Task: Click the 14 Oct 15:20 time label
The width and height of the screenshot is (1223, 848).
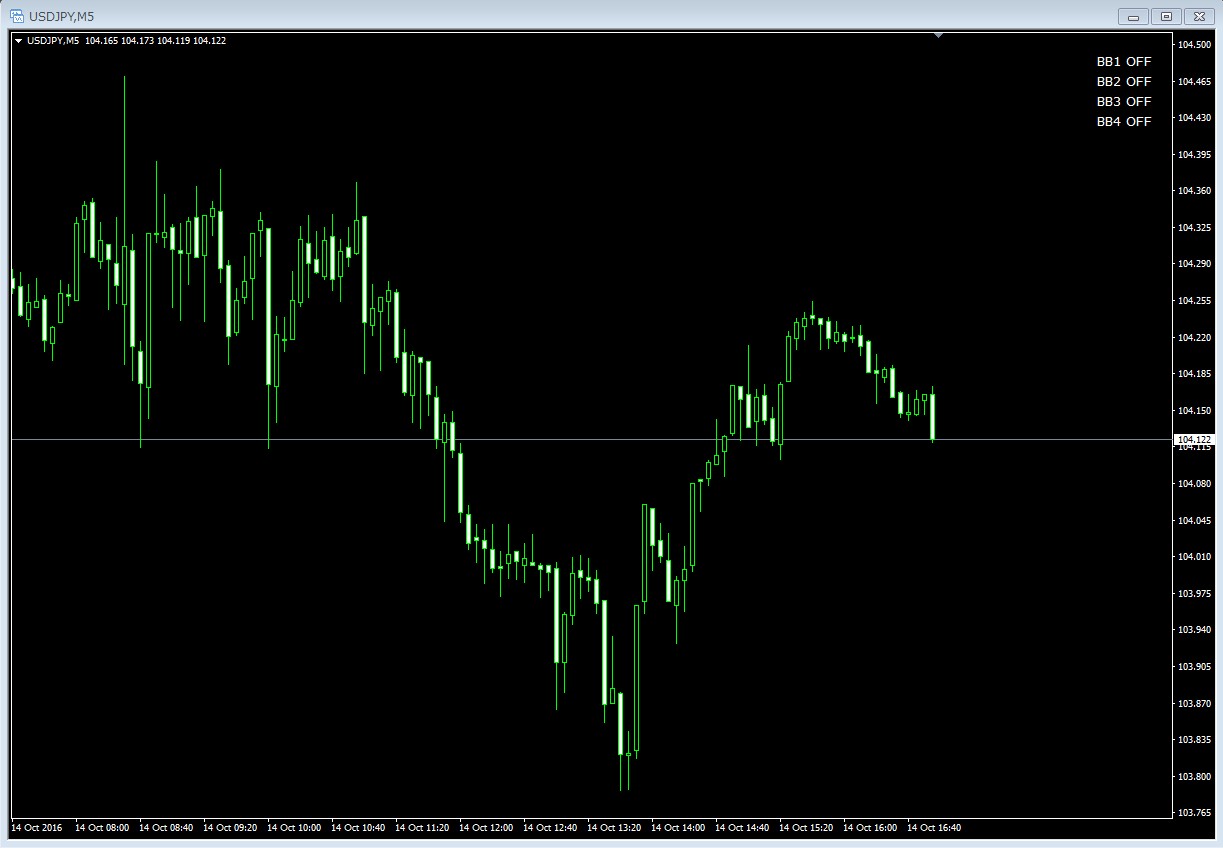Action: coord(806,828)
